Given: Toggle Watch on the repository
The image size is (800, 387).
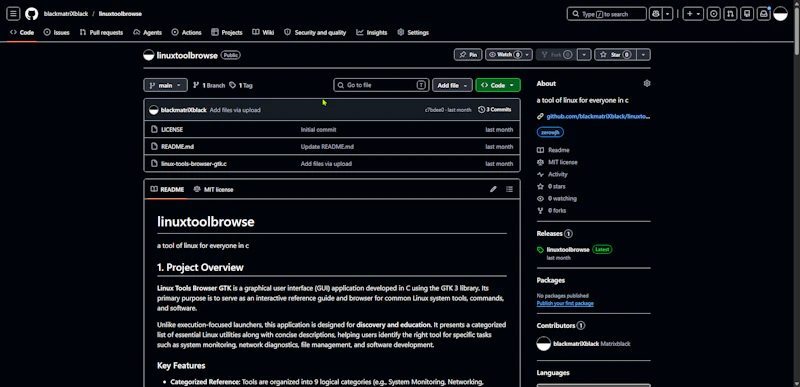Looking at the screenshot, I should pyautogui.click(x=509, y=55).
